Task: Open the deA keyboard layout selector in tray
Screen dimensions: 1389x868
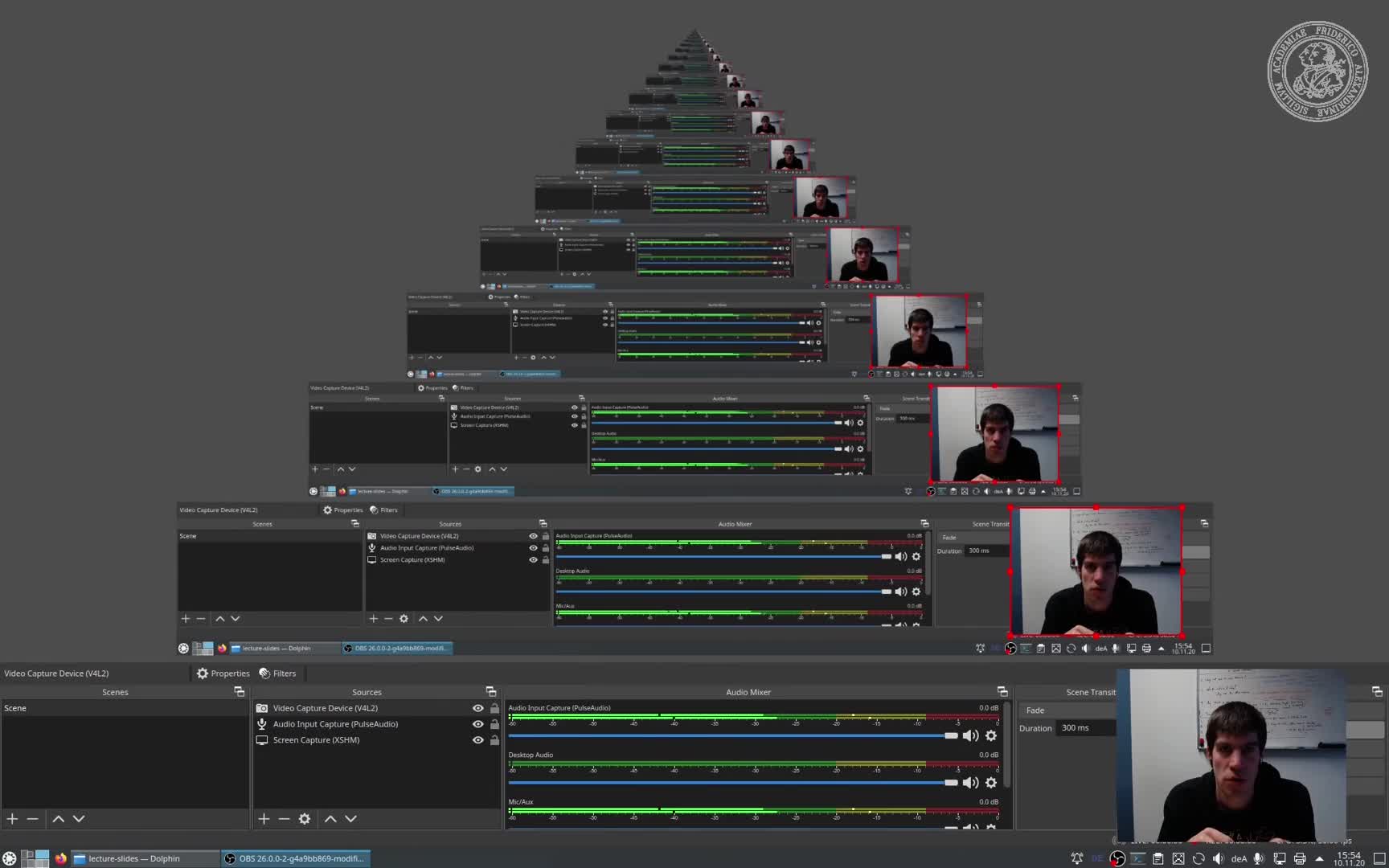Action: coord(1239,858)
